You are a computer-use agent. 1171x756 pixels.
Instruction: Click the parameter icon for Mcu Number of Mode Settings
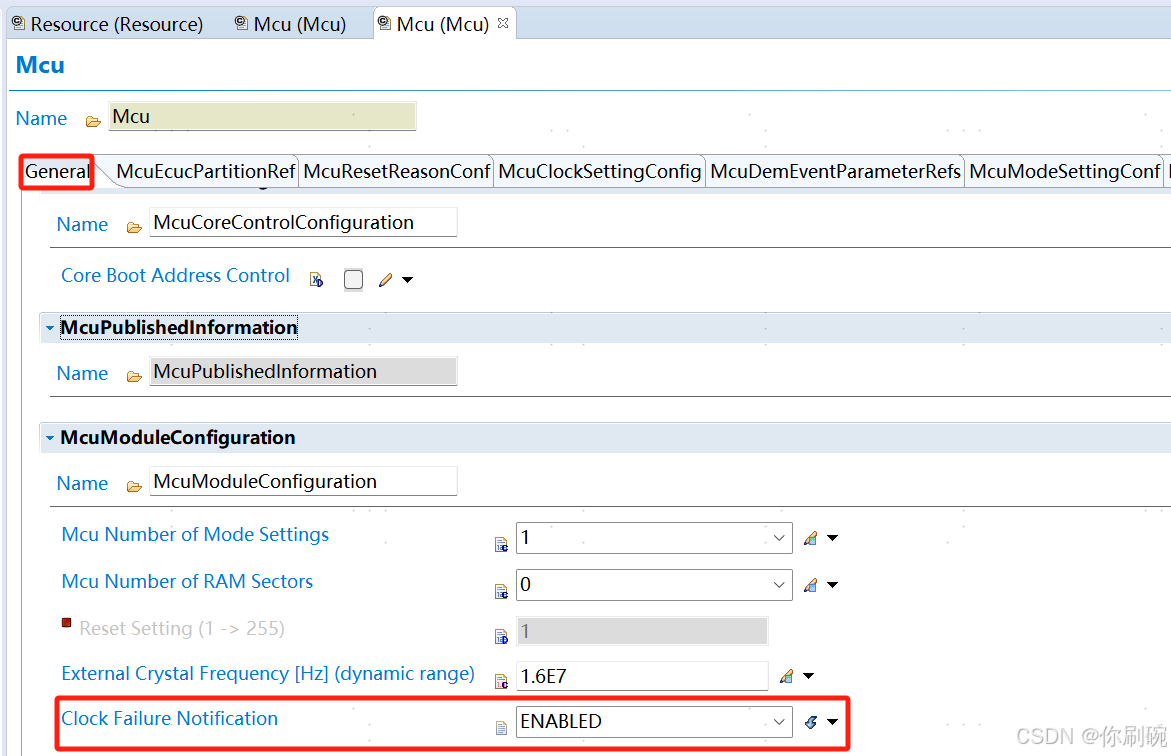(x=501, y=545)
